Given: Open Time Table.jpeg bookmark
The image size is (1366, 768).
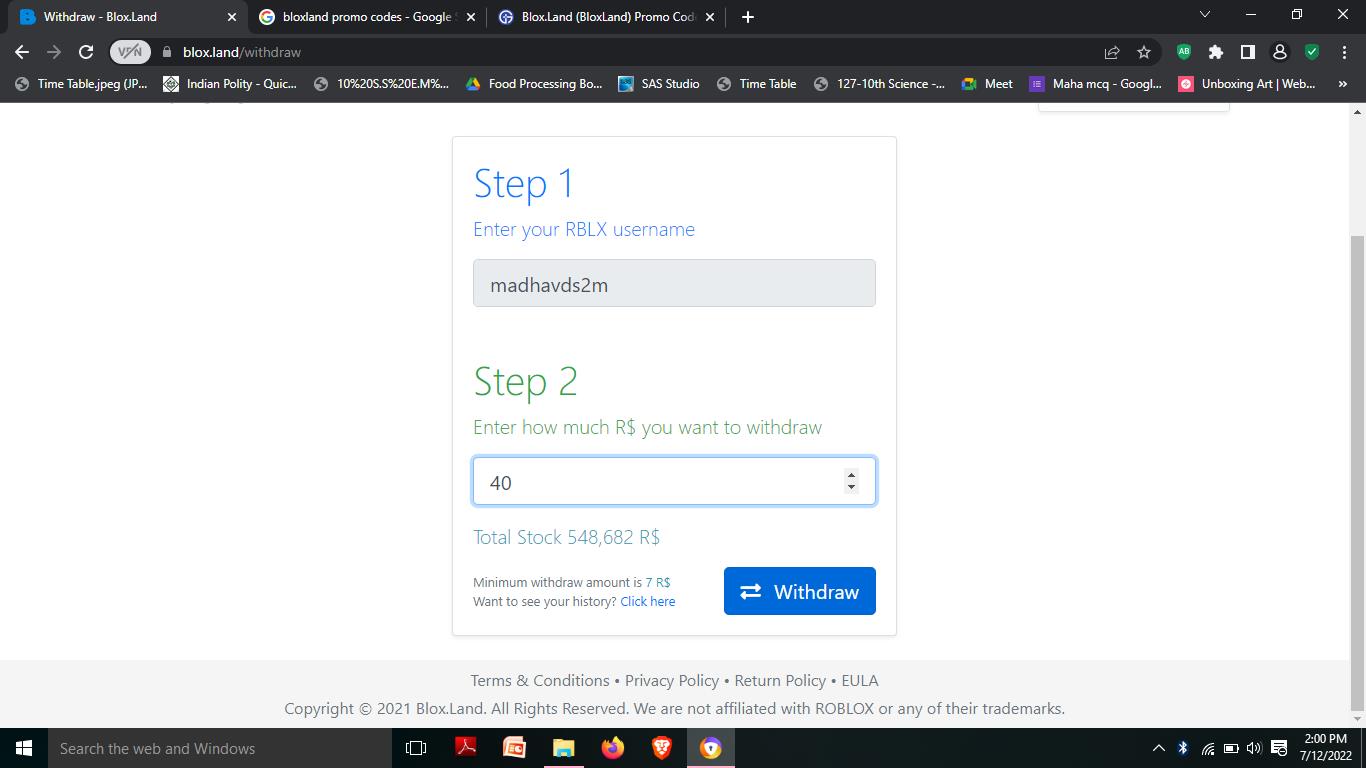Looking at the screenshot, I should coord(81,84).
